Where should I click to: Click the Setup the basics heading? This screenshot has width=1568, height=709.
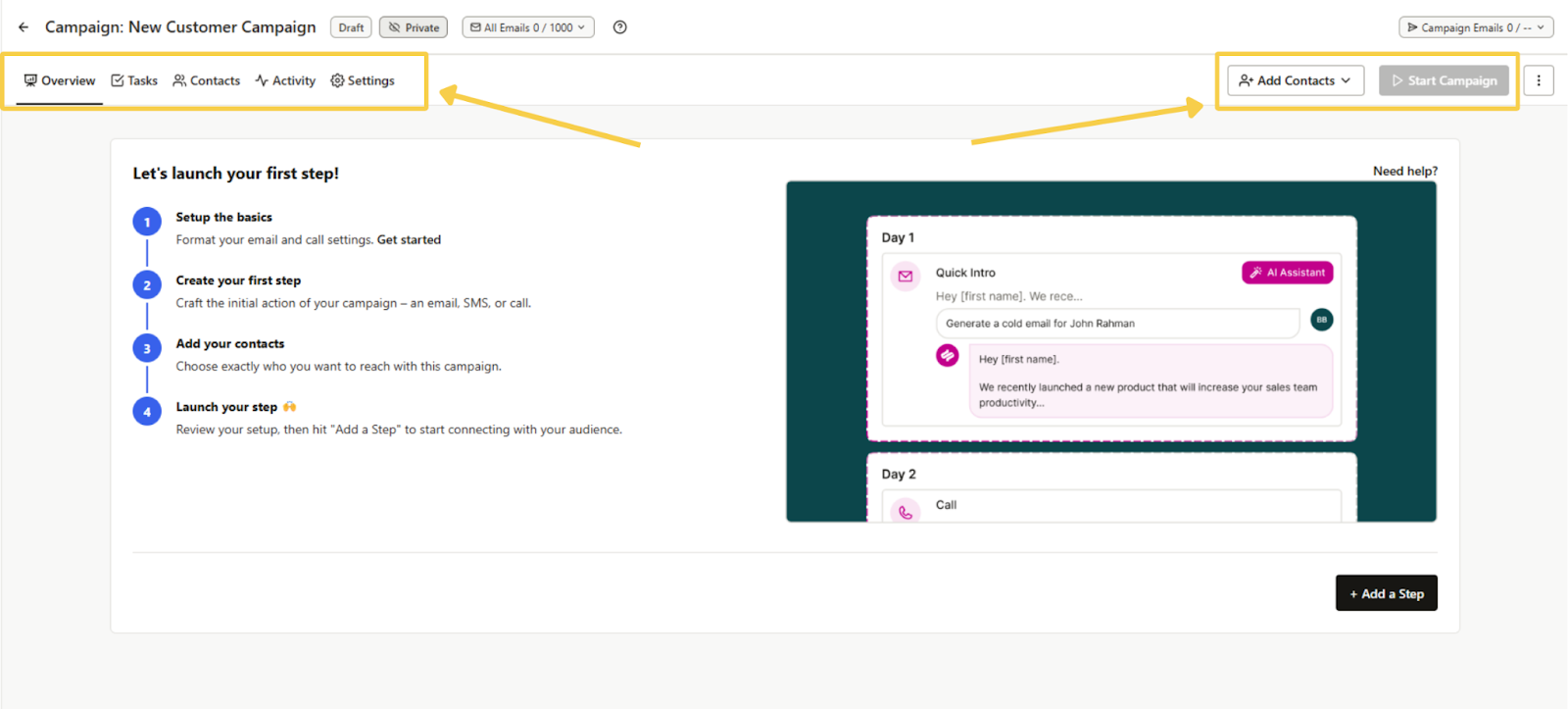(223, 217)
